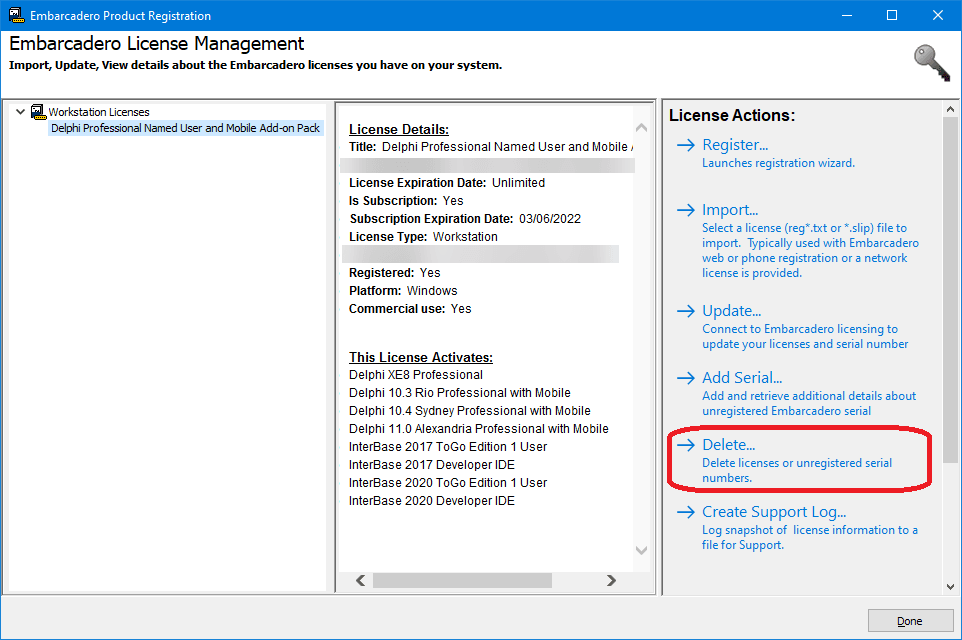Click the details horizontal scroll-left arrow

[x=361, y=580]
